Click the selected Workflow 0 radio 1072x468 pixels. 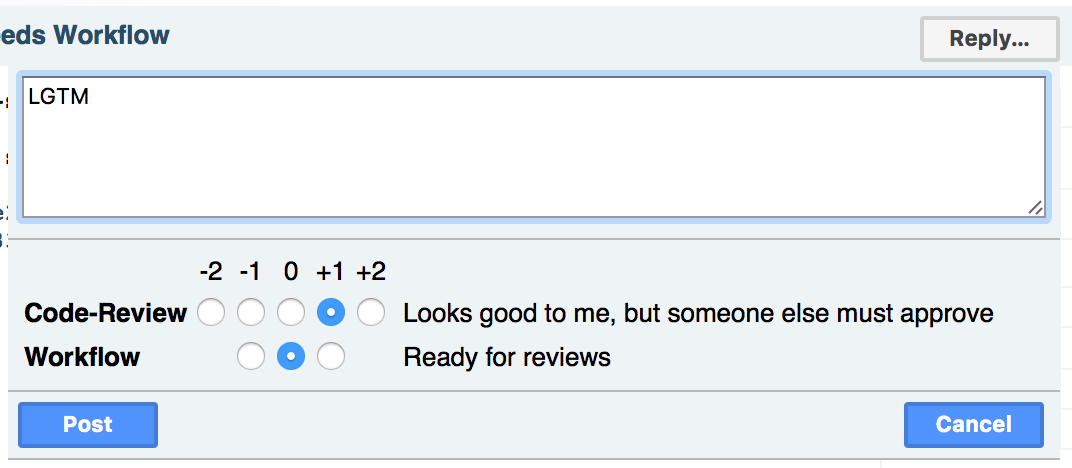291,357
